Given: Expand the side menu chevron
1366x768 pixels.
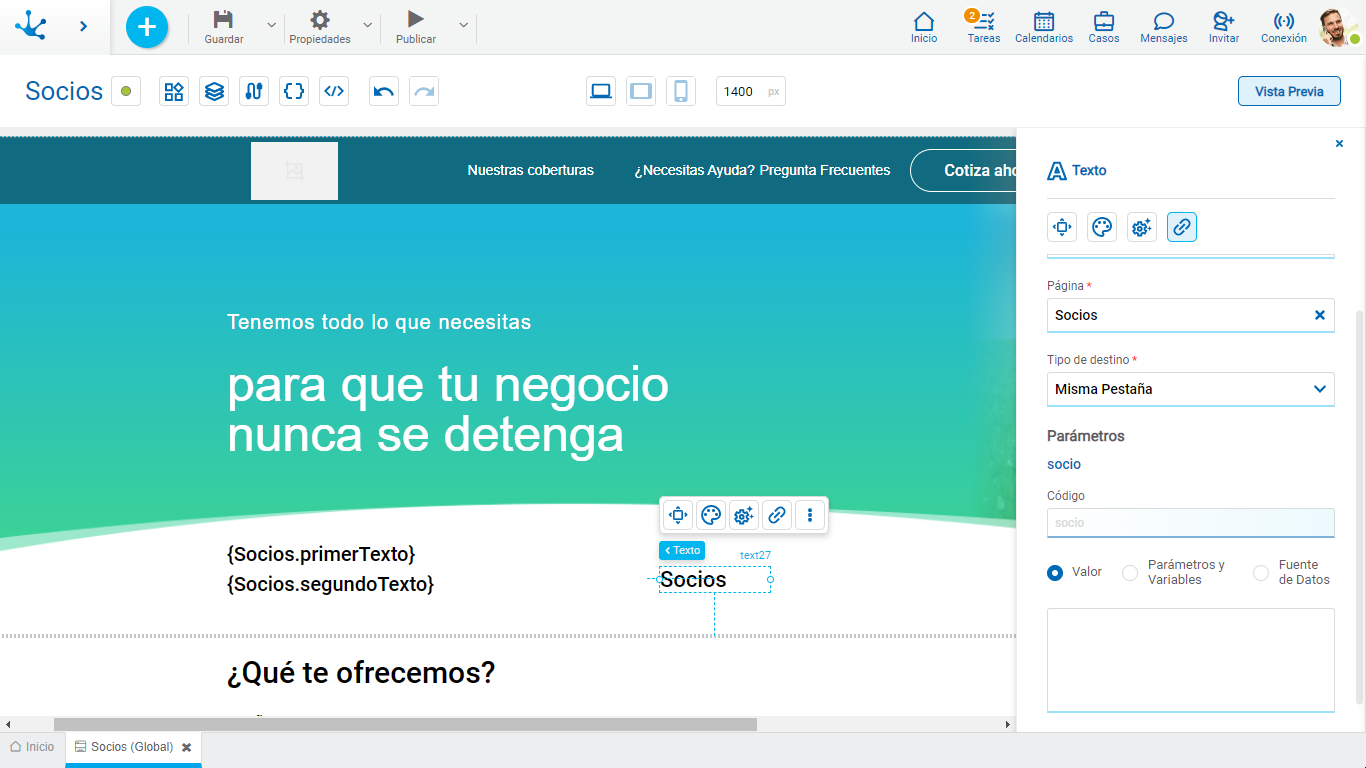Looking at the screenshot, I should (x=84, y=26).
